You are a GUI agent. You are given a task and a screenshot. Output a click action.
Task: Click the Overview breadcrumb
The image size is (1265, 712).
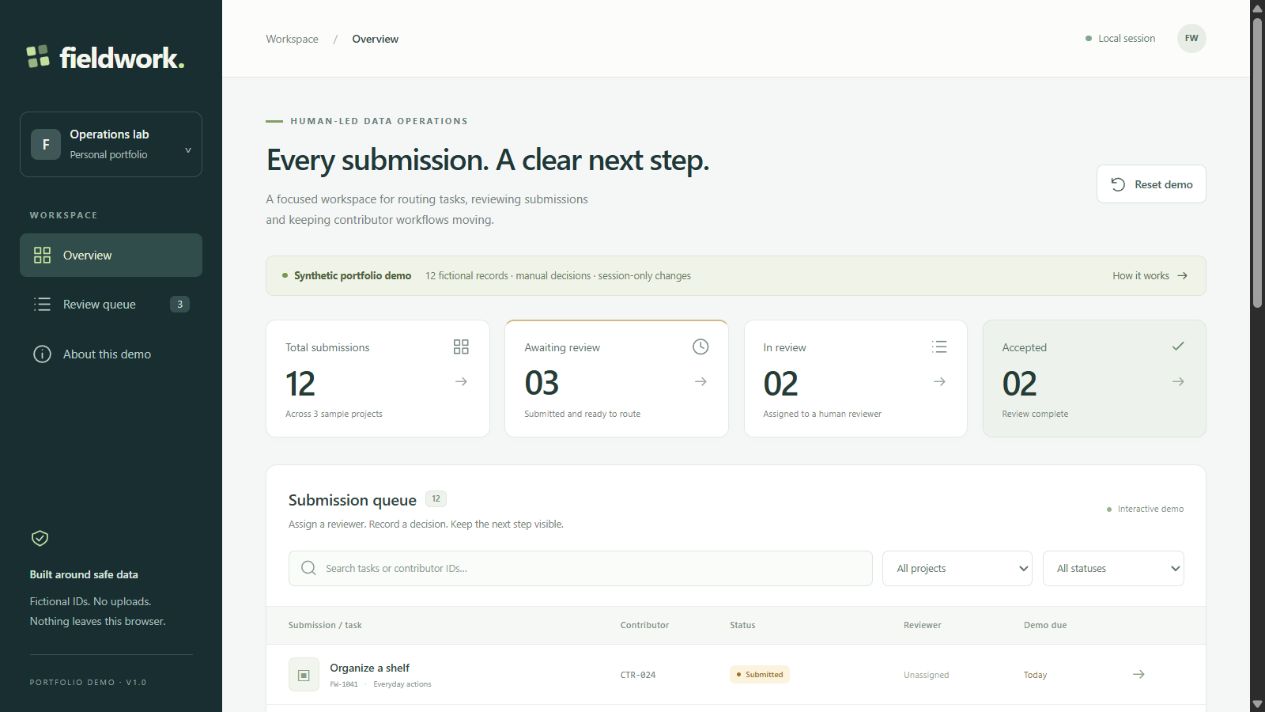pyautogui.click(x=375, y=39)
